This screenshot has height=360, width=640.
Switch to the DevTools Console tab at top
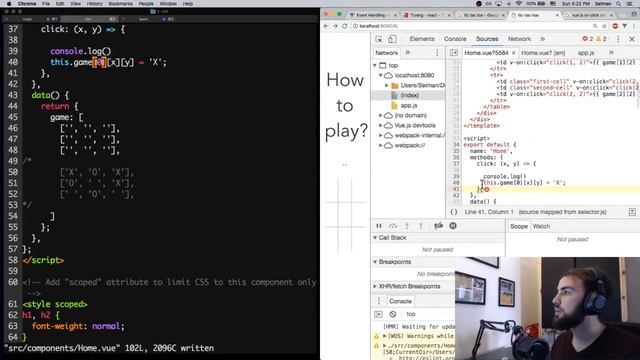(455, 39)
